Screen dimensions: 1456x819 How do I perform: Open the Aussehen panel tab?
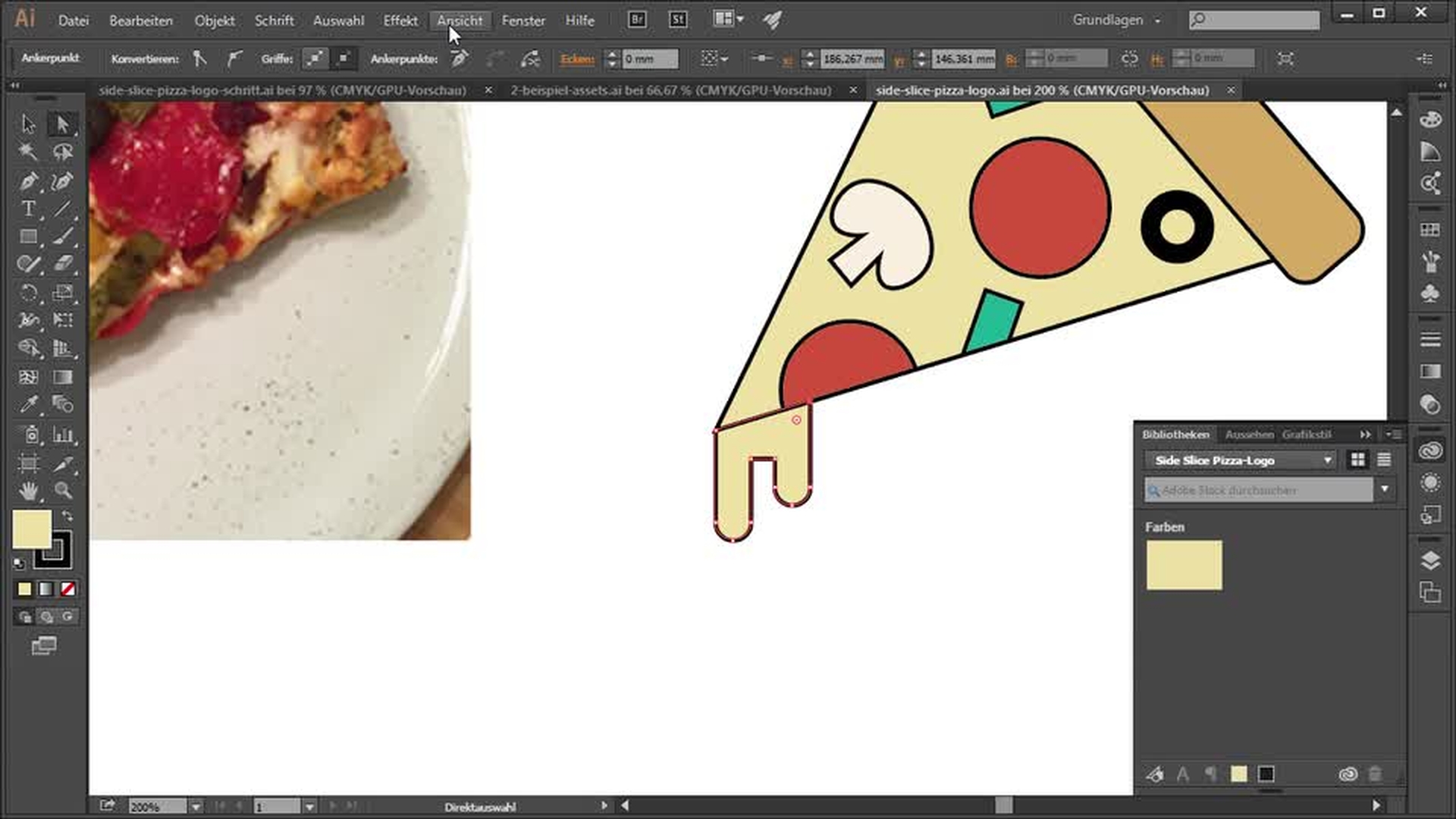pos(1249,435)
